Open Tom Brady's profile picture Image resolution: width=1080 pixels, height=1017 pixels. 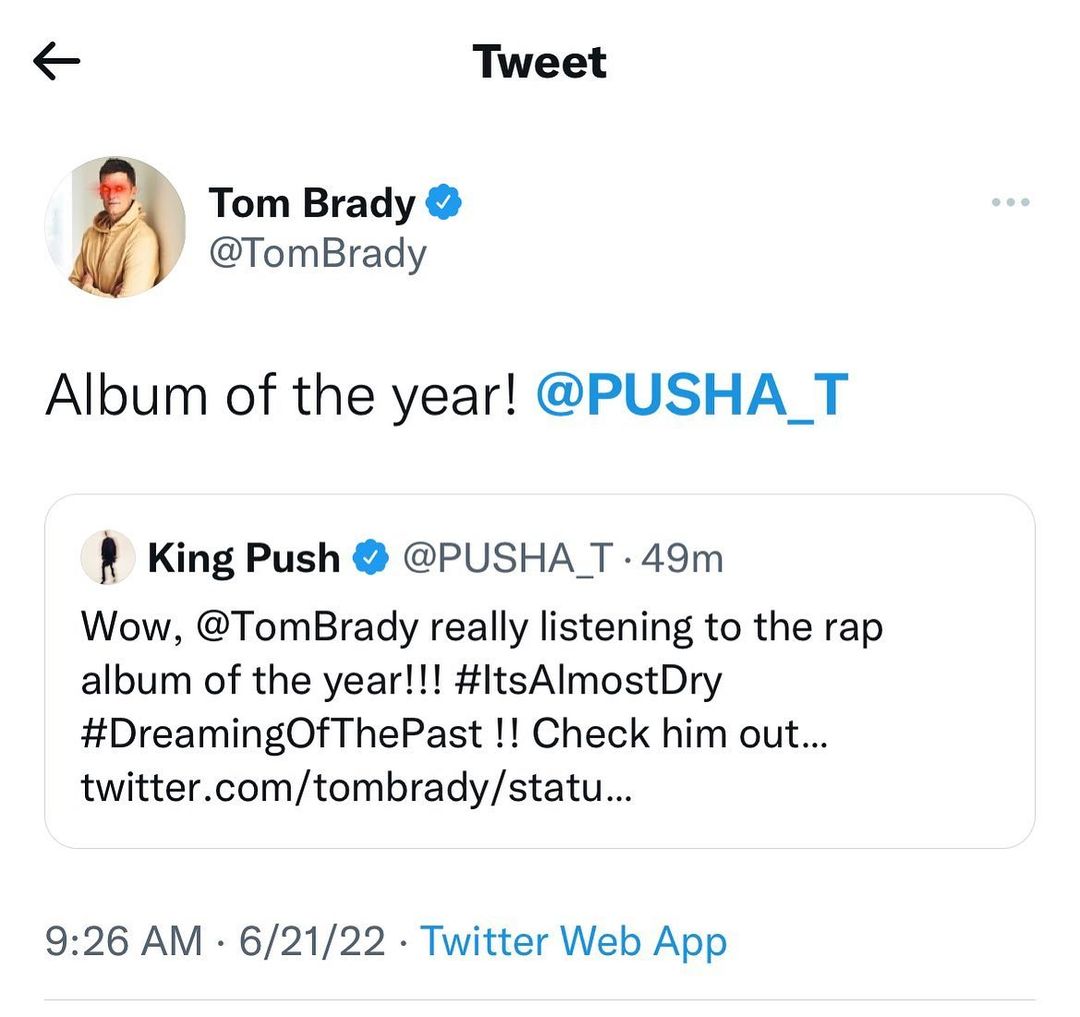pos(115,227)
